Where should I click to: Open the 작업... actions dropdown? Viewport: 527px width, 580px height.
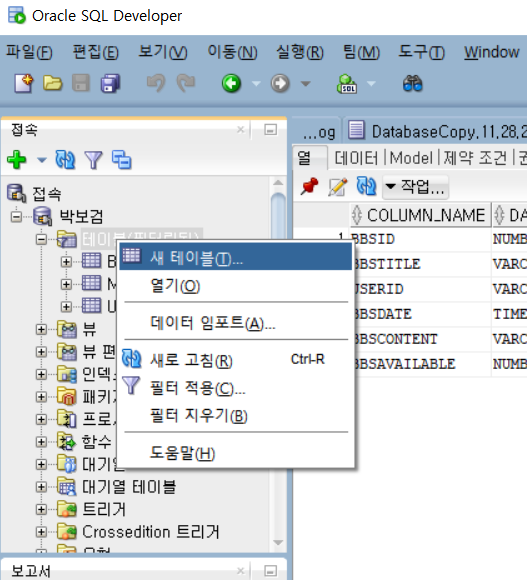pos(415,187)
